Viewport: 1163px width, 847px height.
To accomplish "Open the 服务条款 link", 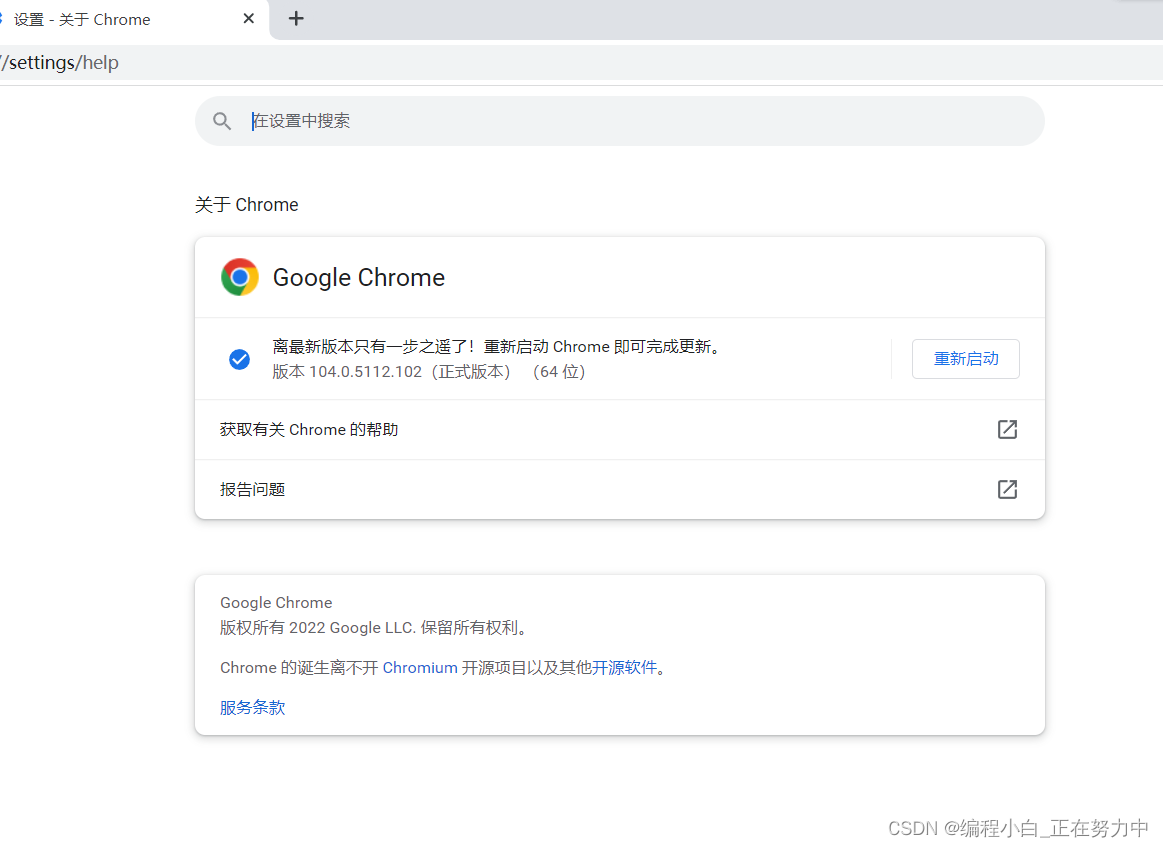I will click(x=252, y=708).
